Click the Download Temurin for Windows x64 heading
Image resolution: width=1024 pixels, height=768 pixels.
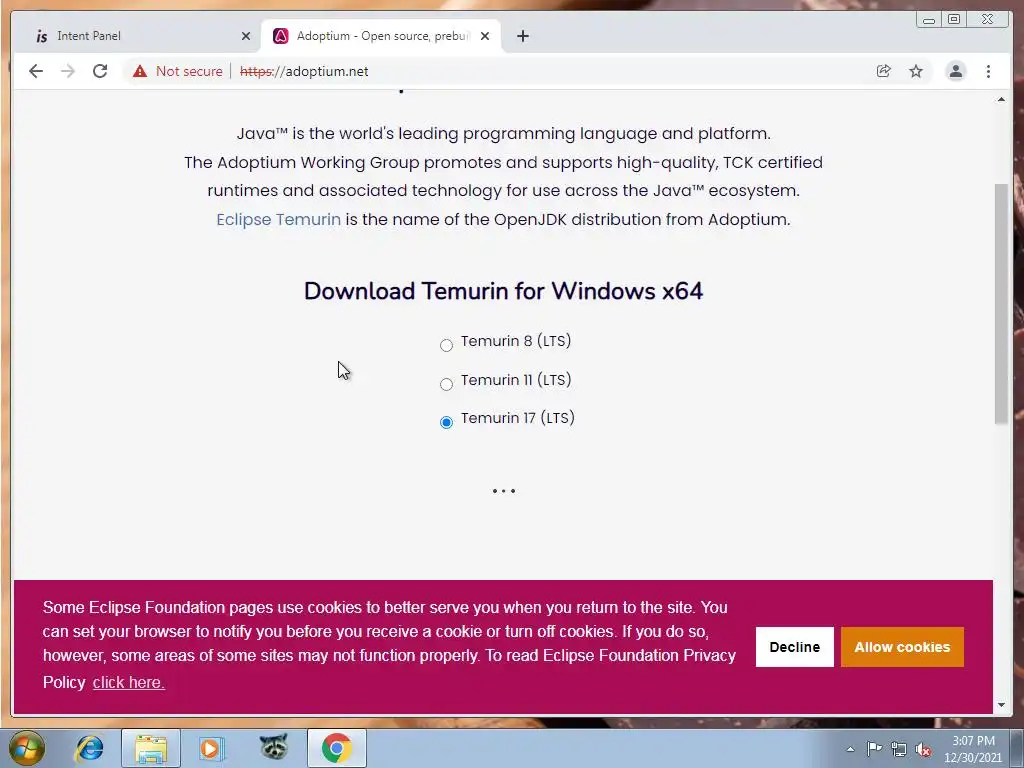504,291
